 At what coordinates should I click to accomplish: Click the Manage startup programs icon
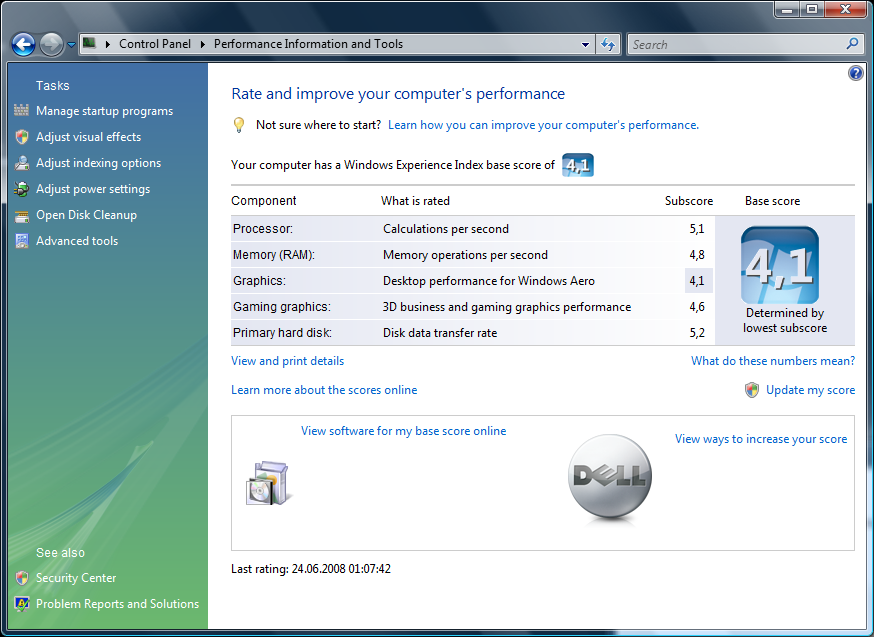click(21, 110)
